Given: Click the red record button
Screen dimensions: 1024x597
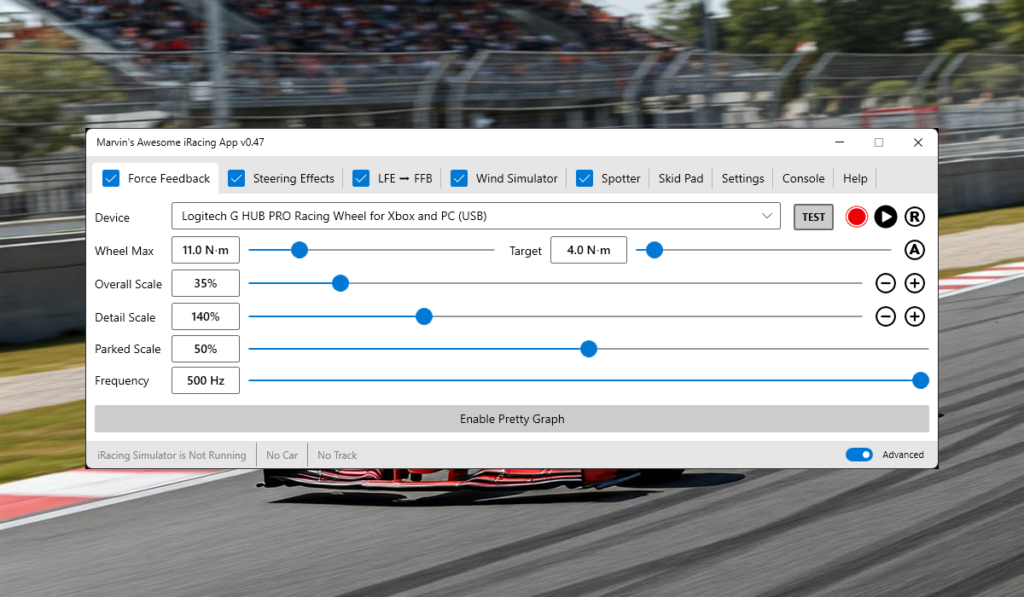Looking at the screenshot, I should (x=856, y=217).
